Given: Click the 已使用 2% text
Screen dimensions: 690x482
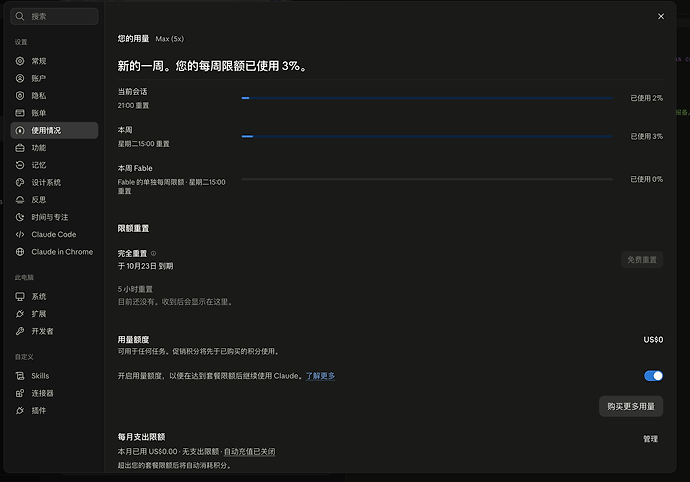Looking at the screenshot, I should (x=646, y=98).
